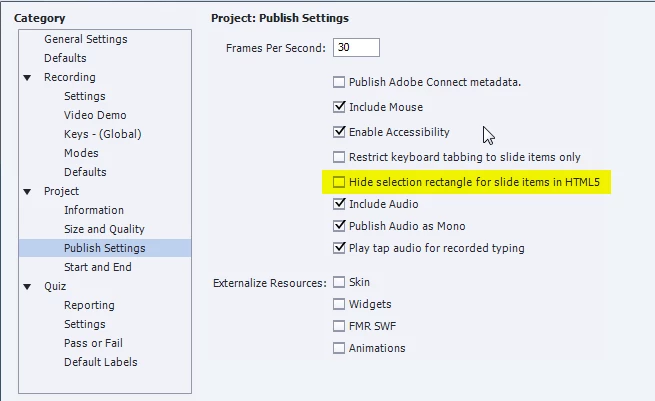Open General Settings category
Viewport: 655px width, 401px height.
[86, 39]
